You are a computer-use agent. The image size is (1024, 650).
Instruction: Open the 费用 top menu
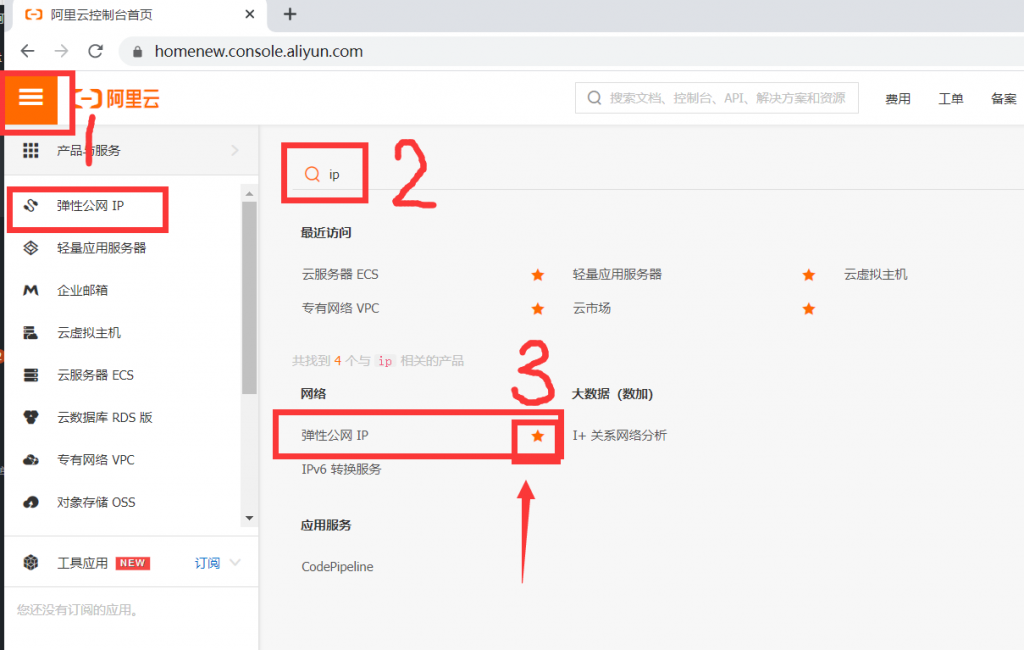pyautogui.click(x=897, y=99)
